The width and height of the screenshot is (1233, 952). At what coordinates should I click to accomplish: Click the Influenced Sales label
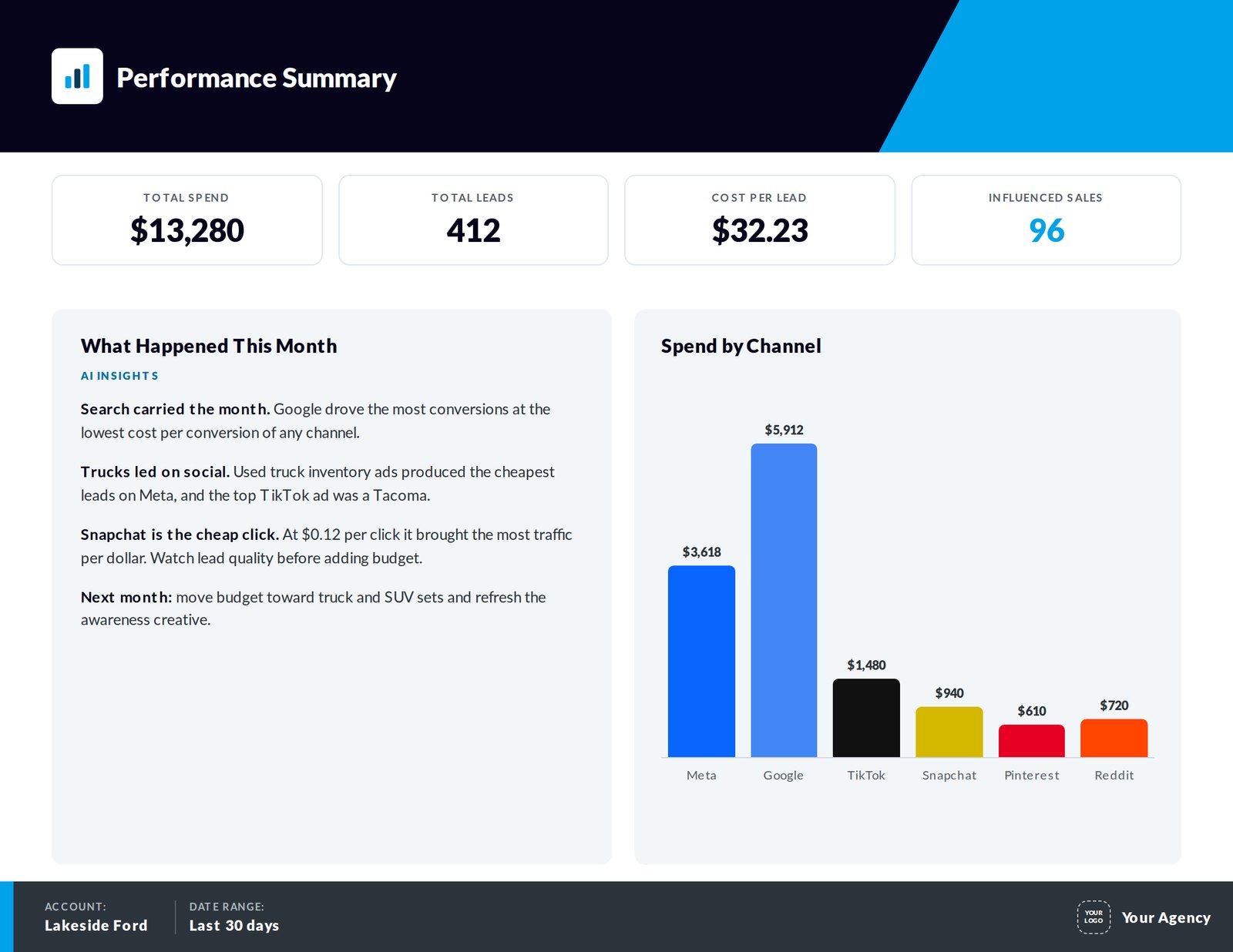coord(1046,198)
